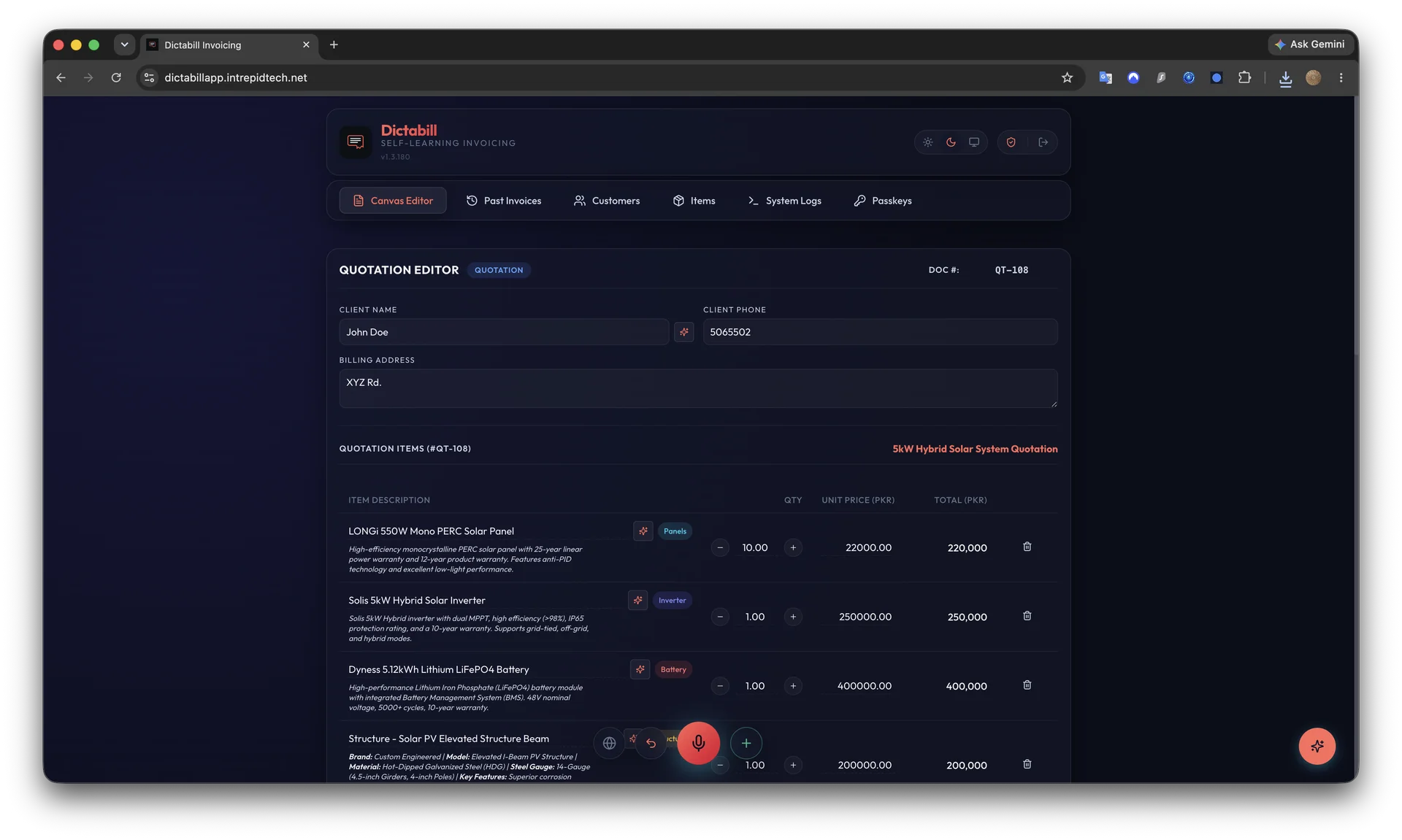Click the Panels category tag
The image size is (1402, 840).
click(675, 531)
